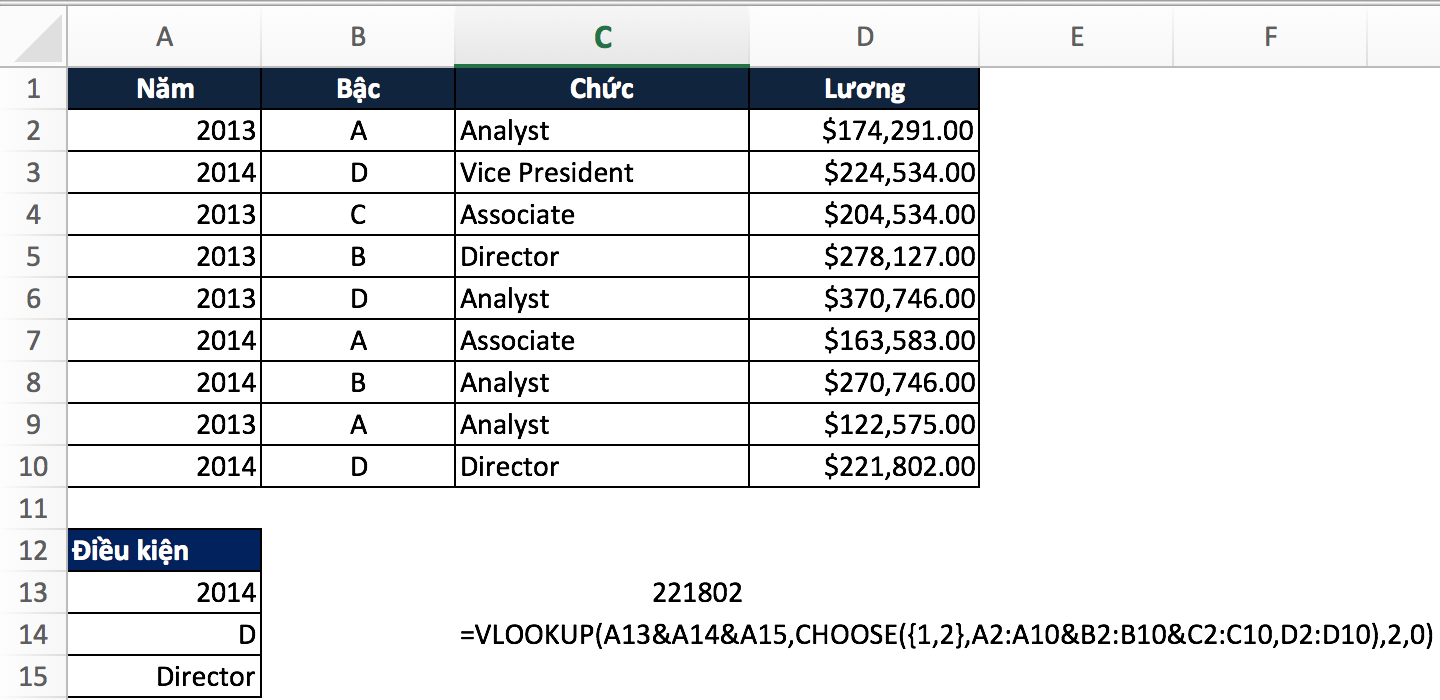Select the column F header
The image size is (1440, 700).
(1270, 38)
